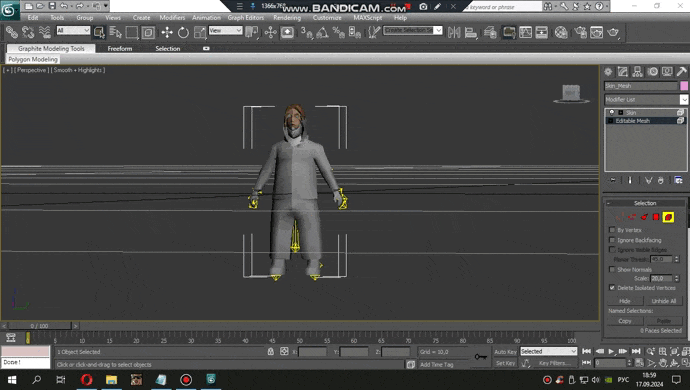
Task: Open the key mode 'Selected' dropdown
Action: pos(548,351)
